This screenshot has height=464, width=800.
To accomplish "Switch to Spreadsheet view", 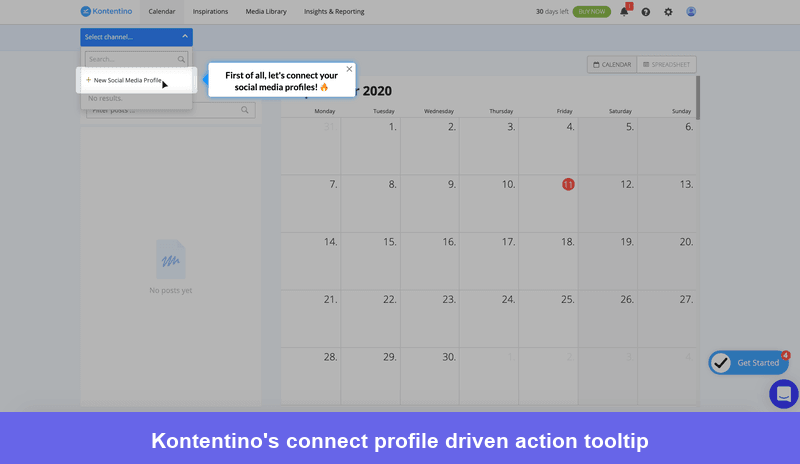I will point(666,65).
